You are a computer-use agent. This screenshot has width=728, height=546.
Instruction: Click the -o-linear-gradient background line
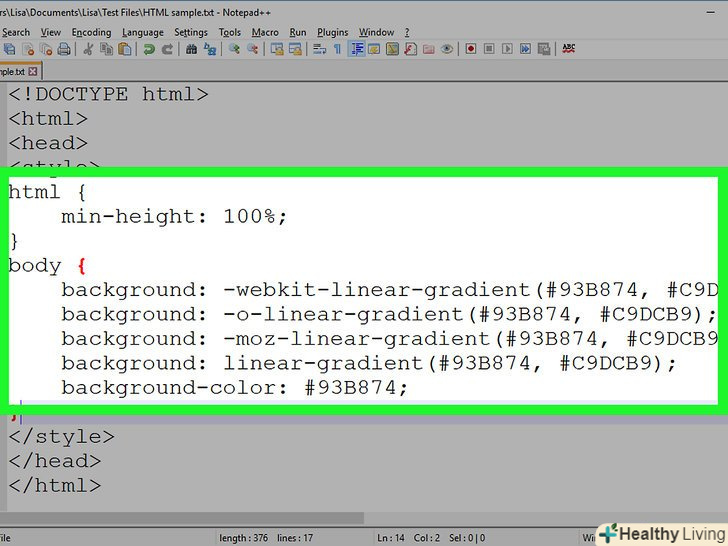pos(389,314)
